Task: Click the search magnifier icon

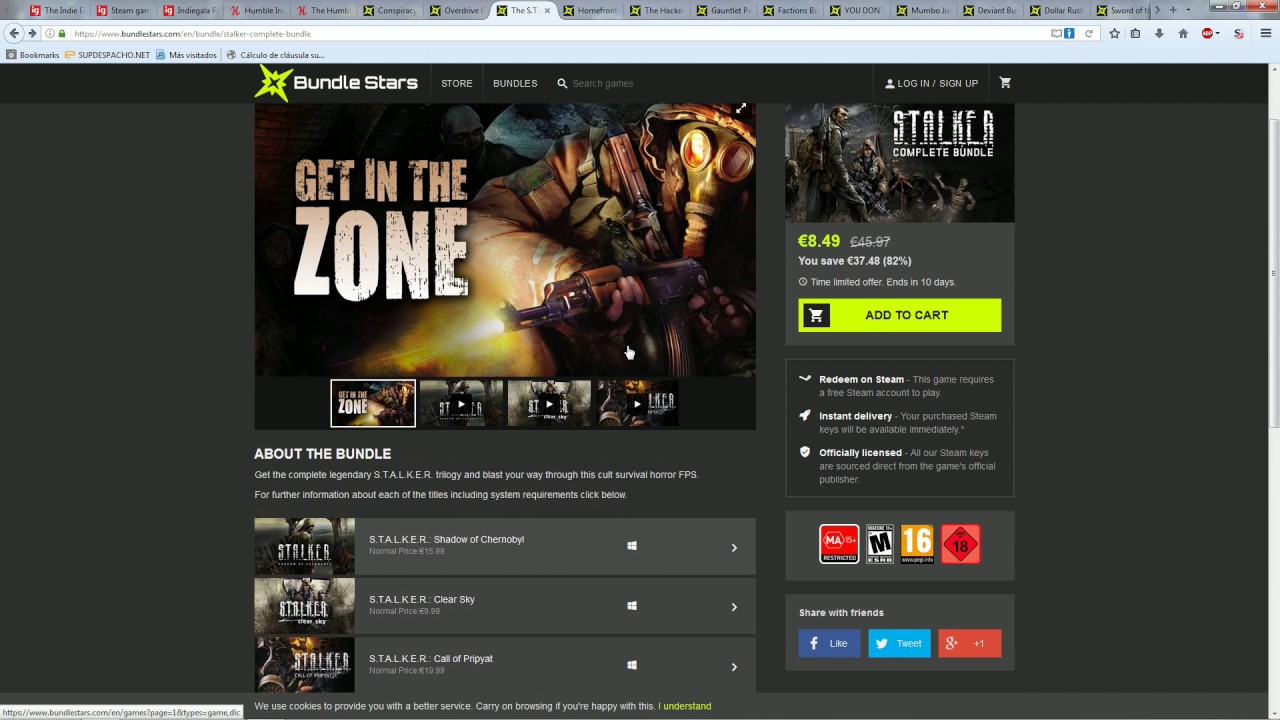Action: coord(562,83)
